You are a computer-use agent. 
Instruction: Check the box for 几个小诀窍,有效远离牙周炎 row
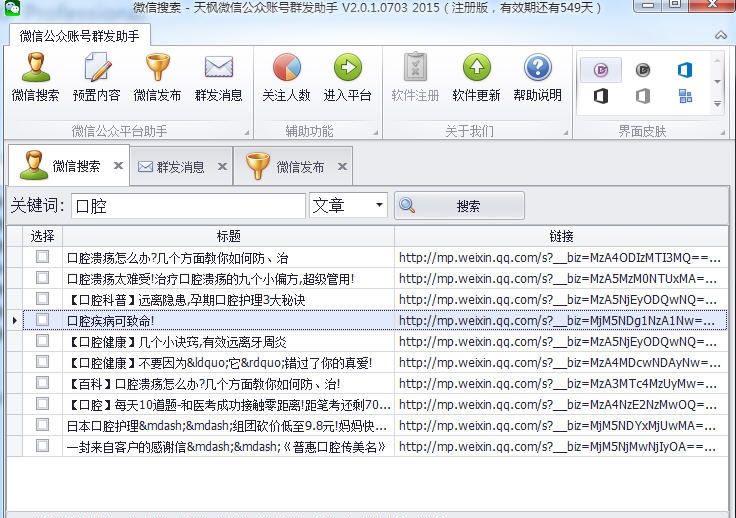click(x=42, y=341)
